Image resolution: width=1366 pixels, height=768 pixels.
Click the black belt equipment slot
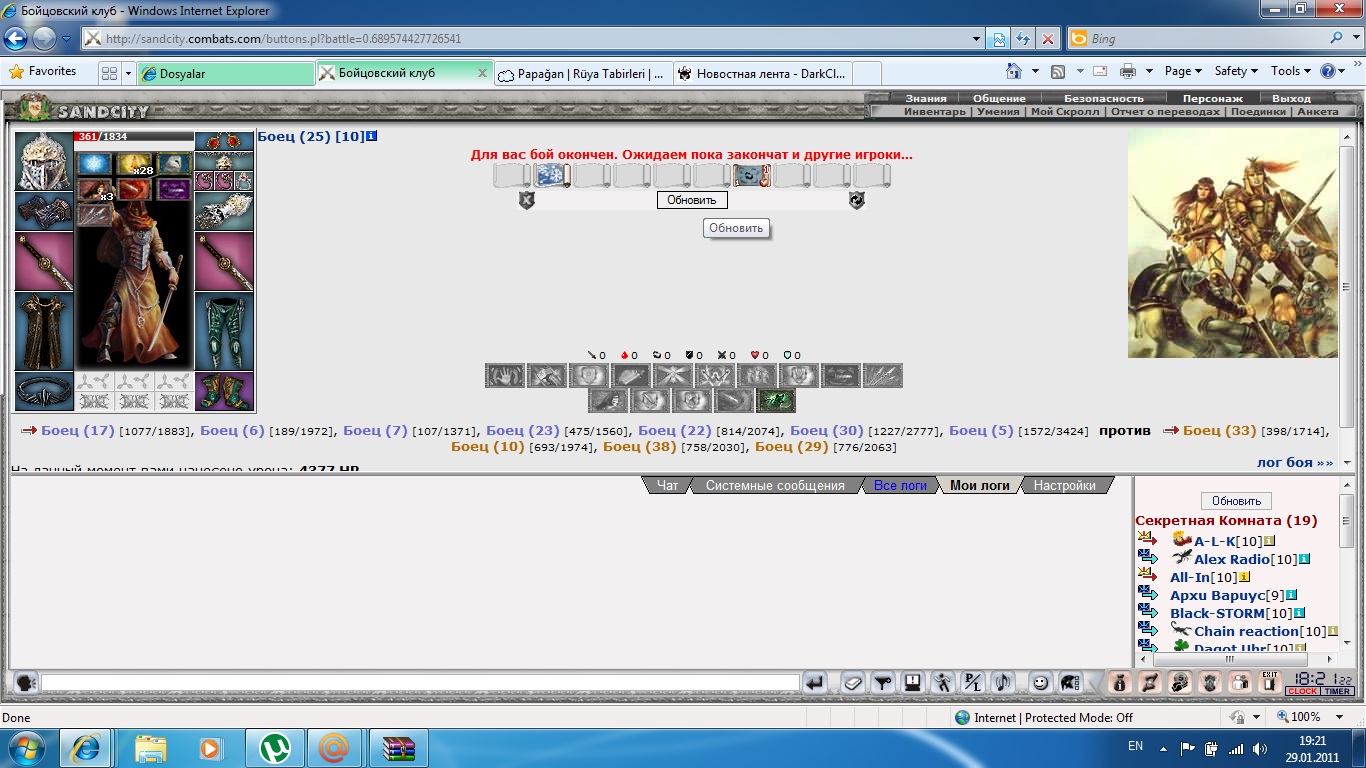coord(44,391)
